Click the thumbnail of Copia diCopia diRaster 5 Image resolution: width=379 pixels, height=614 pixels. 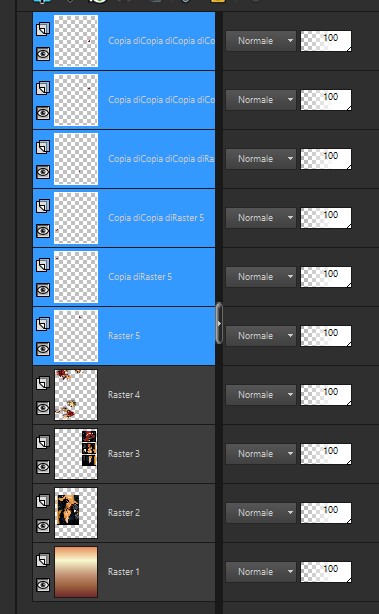76,218
